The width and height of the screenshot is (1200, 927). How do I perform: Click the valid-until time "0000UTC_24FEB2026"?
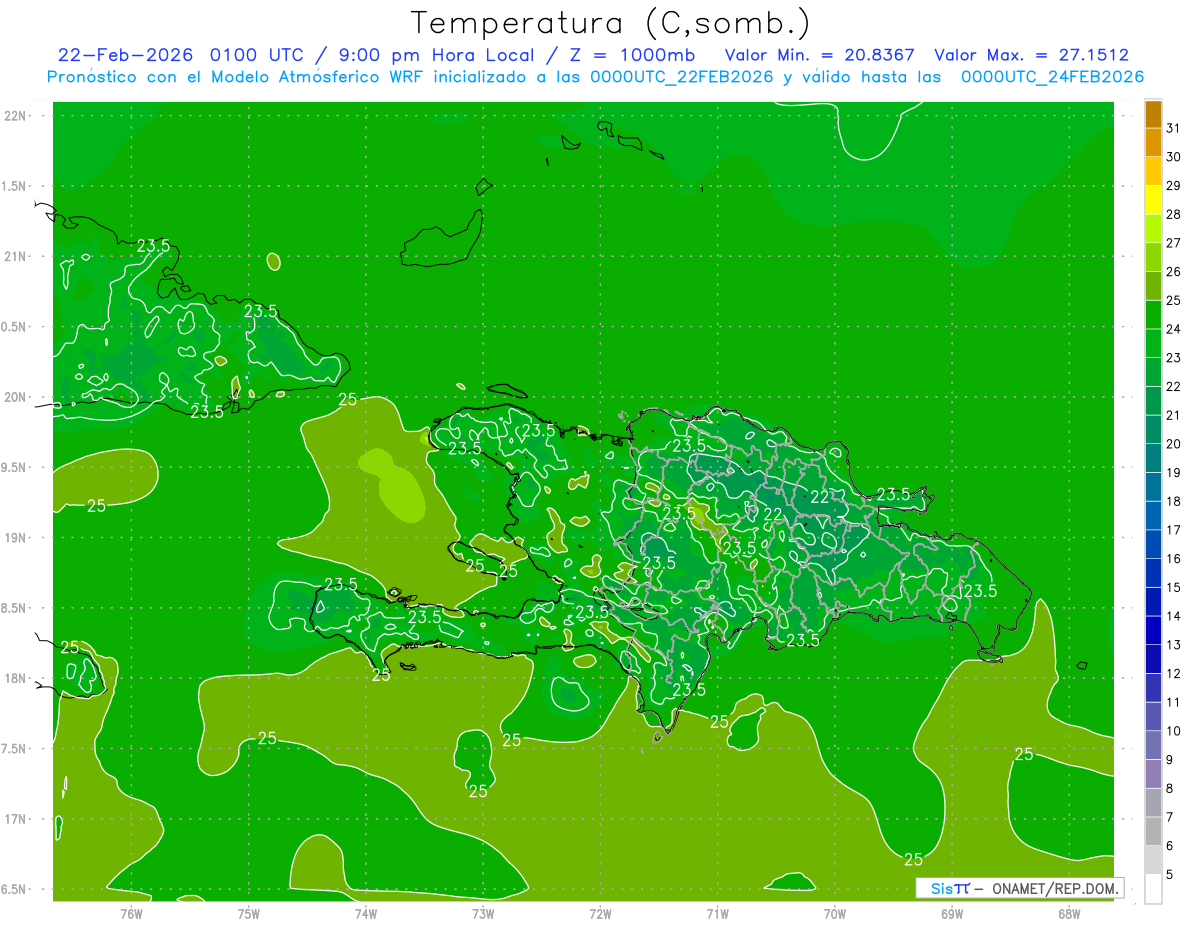(1052, 77)
